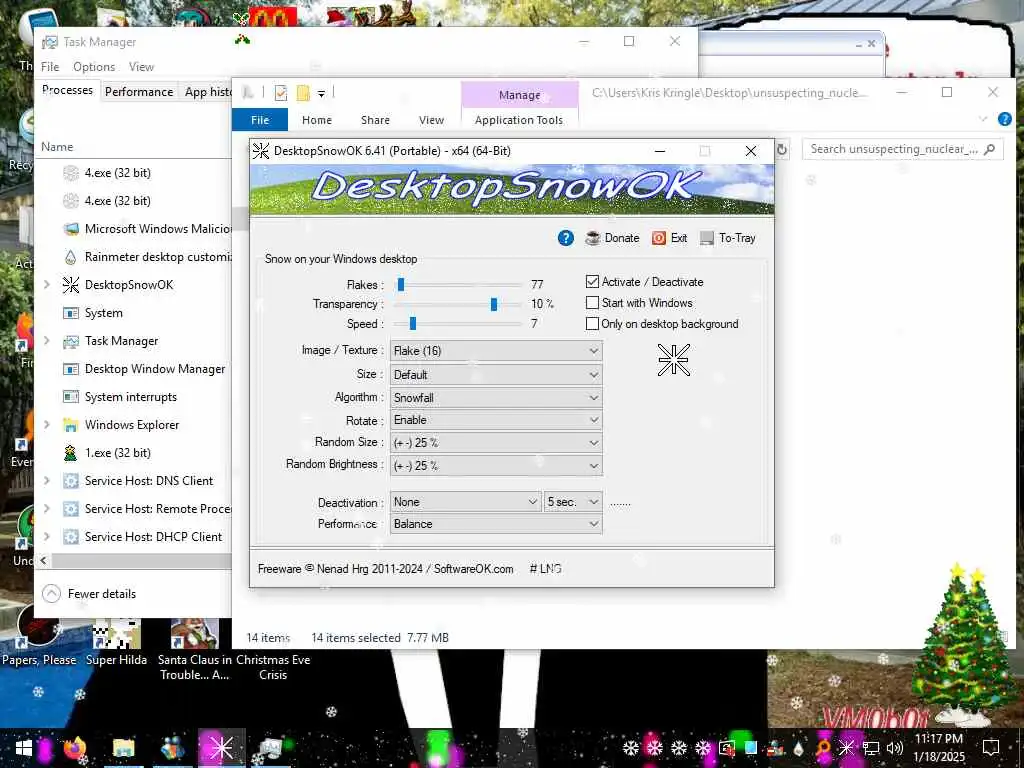
Task: Open the Algorithm dropdown showing Snowfall
Action: (x=496, y=398)
